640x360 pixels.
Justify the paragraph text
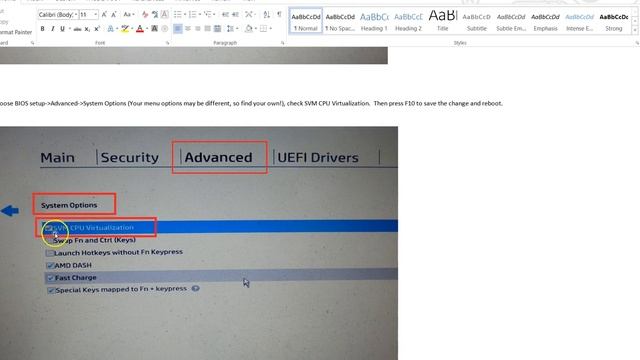pos(207,29)
